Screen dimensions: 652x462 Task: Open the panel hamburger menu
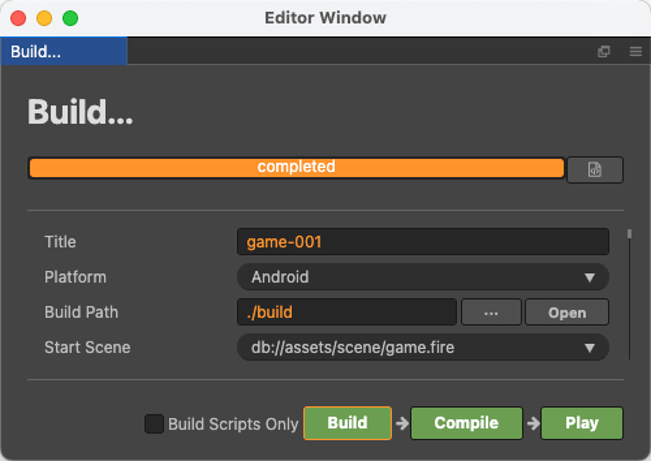635,52
